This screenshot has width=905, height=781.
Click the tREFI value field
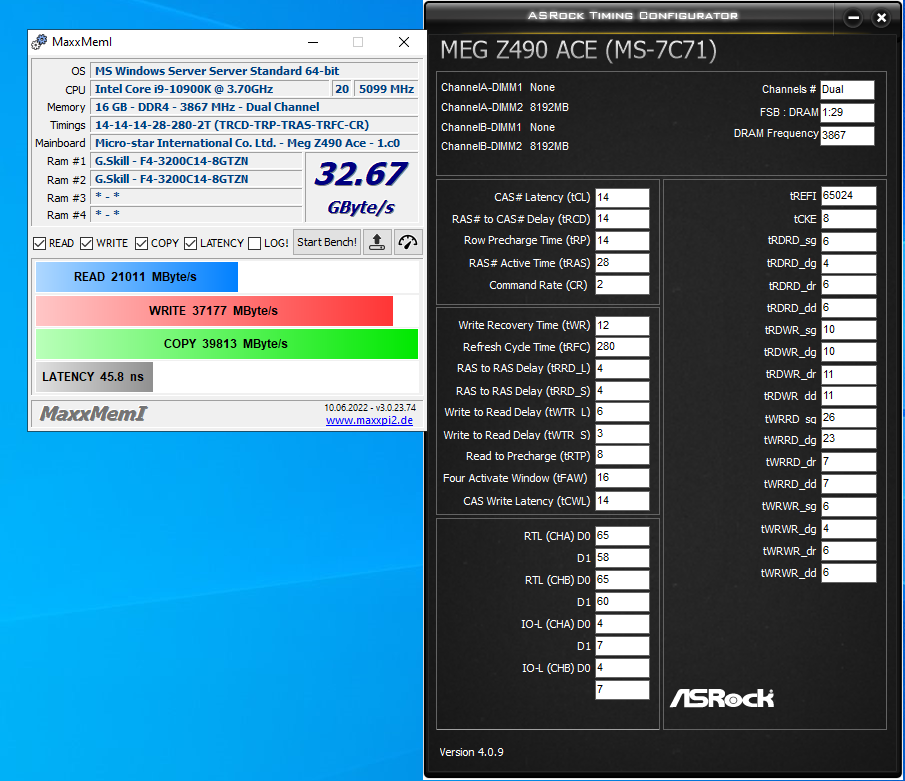coord(848,196)
